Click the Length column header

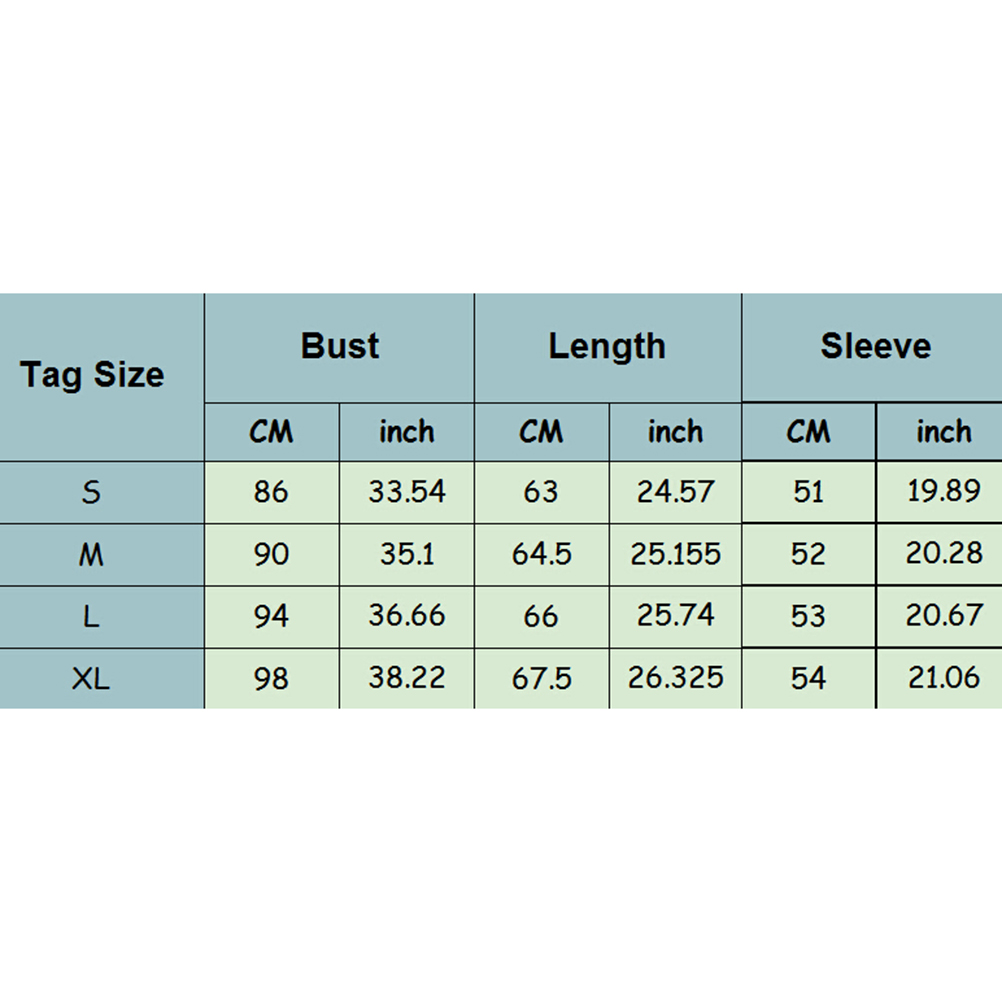(x=607, y=346)
